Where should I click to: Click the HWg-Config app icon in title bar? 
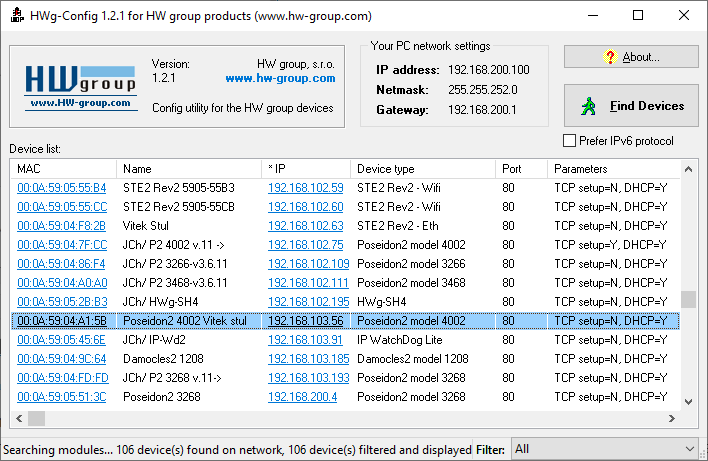[x=17, y=15]
